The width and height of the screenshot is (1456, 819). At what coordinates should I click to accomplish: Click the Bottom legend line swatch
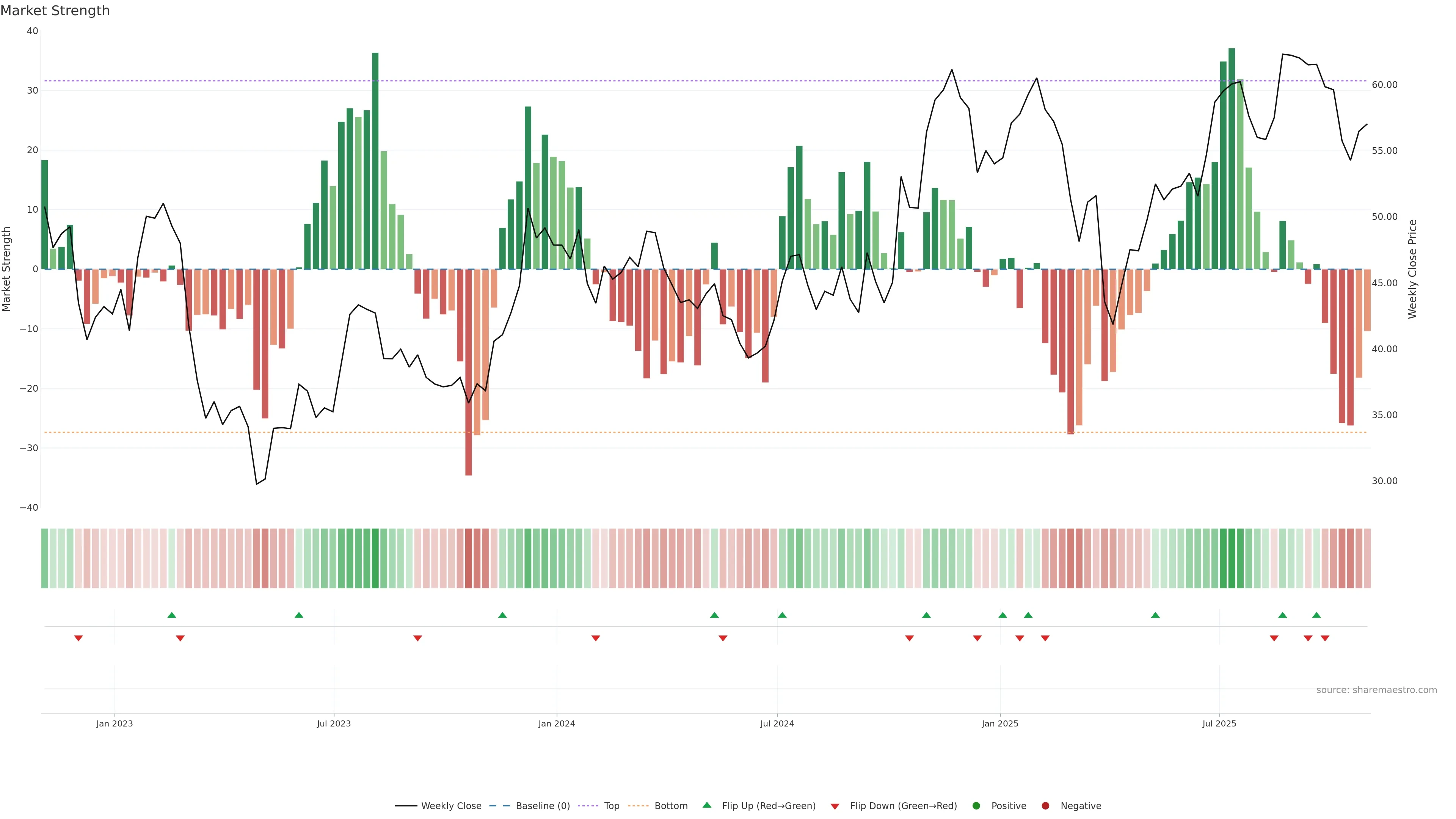click(x=638, y=806)
